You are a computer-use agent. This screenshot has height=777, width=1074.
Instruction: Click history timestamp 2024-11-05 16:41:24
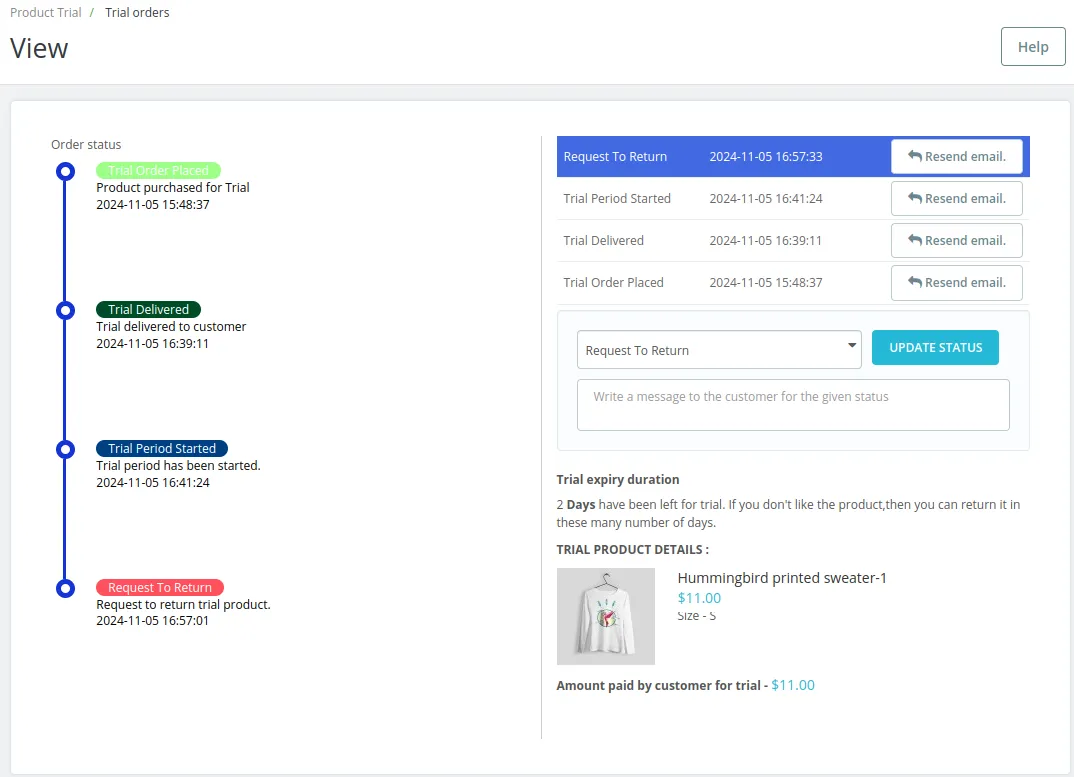pos(766,198)
